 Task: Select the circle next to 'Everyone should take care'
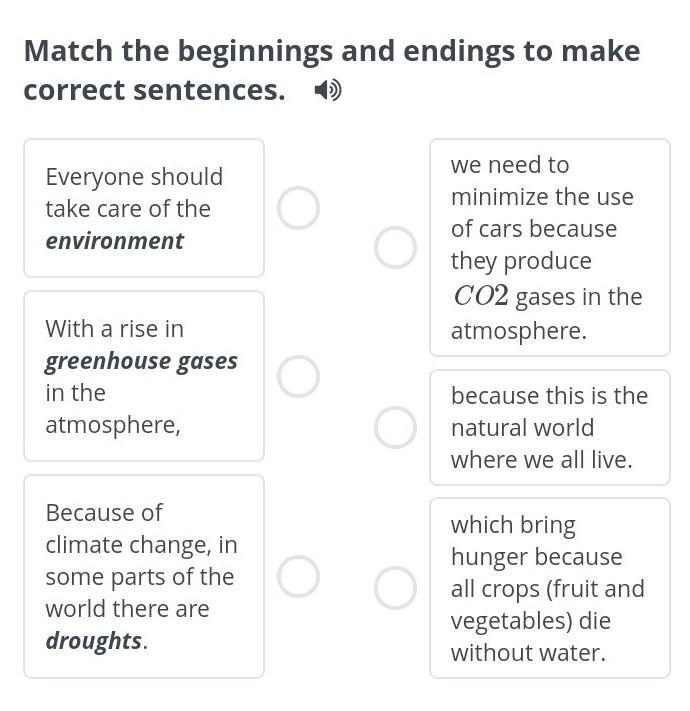(x=298, y=208)
